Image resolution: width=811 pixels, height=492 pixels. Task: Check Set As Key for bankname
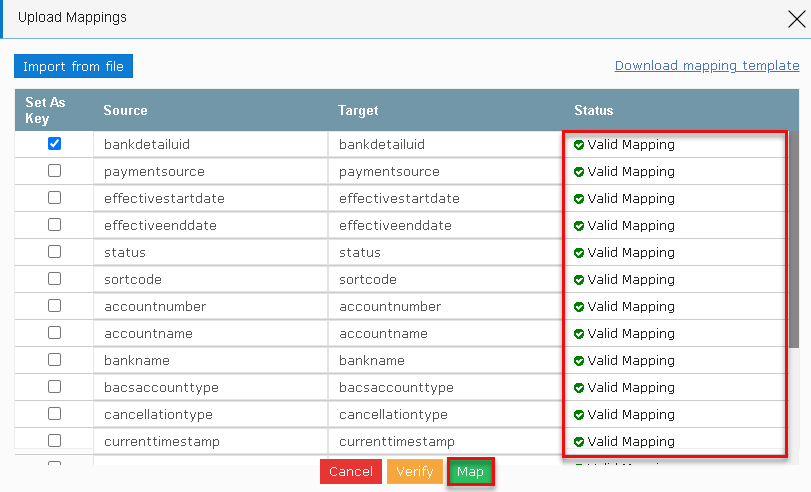(54, 360)
